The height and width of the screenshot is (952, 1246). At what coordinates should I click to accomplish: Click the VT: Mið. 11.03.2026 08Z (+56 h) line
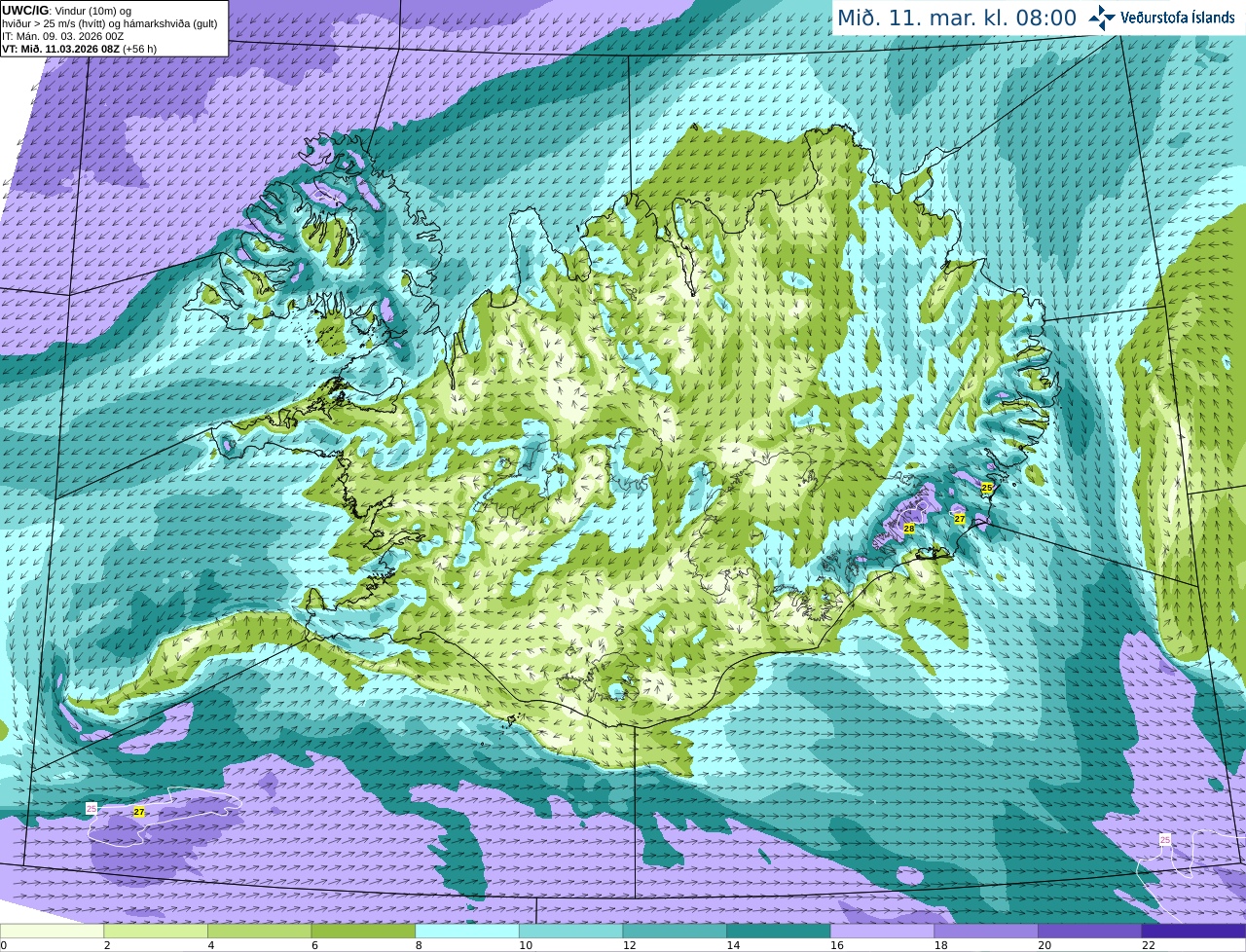[x=80, y=49]
